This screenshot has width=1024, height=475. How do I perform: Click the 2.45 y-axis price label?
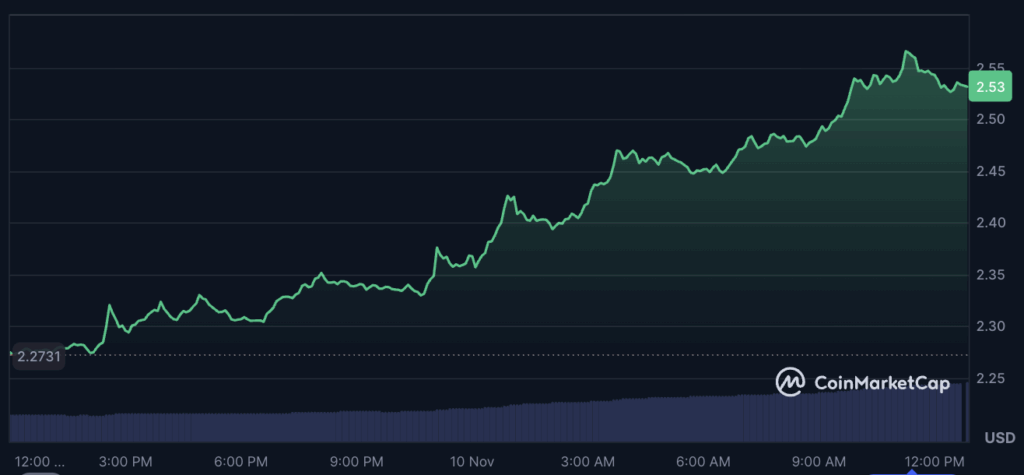pos(991,172)
